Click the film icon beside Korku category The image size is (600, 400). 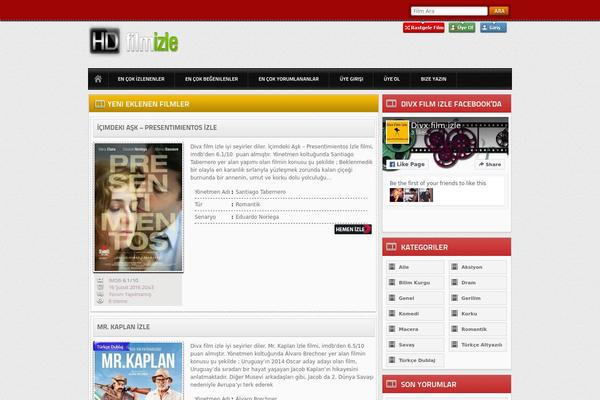(x=455, y=313)
